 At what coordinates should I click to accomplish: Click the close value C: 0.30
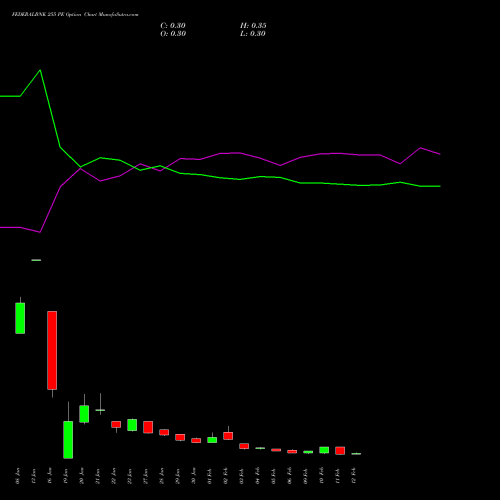tap(173, 26)
